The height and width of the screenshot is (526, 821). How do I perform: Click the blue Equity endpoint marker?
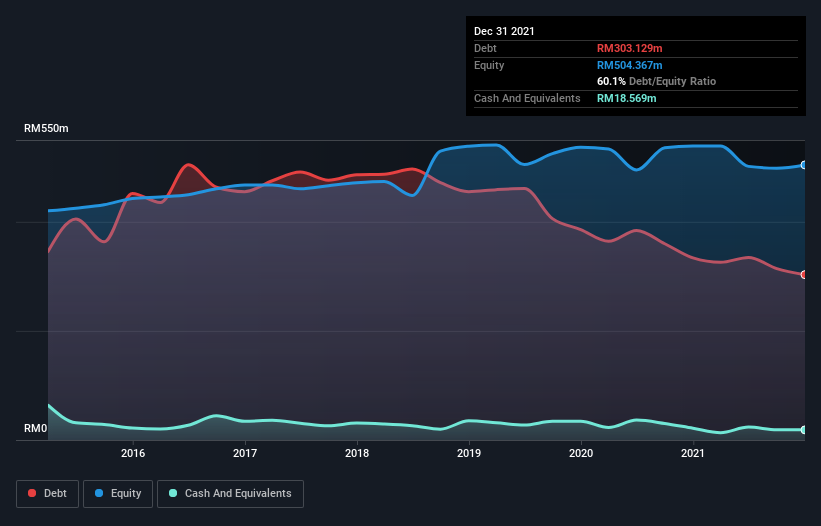pos(804,165)
